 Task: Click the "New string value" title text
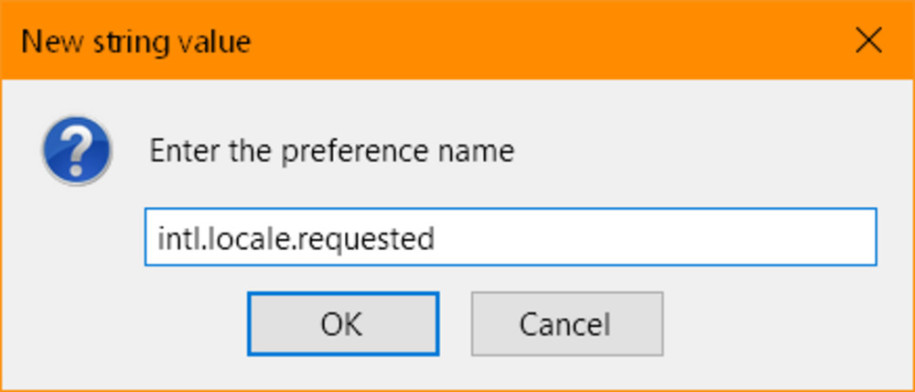(x=136, y=42)
